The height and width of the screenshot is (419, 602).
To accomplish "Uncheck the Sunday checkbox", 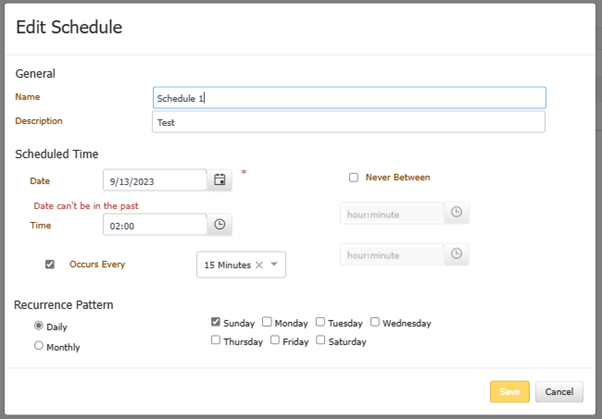I will [x=216, y=322].
